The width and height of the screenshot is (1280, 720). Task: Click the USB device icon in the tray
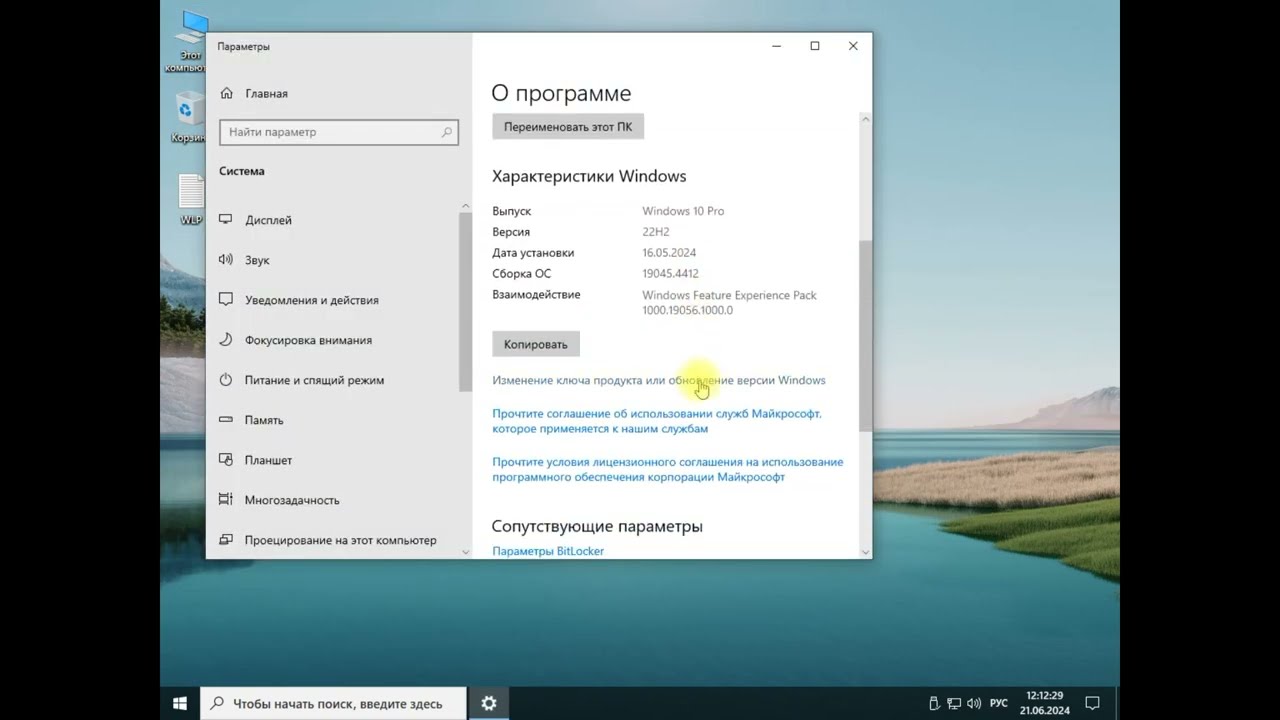coord(934,703)
